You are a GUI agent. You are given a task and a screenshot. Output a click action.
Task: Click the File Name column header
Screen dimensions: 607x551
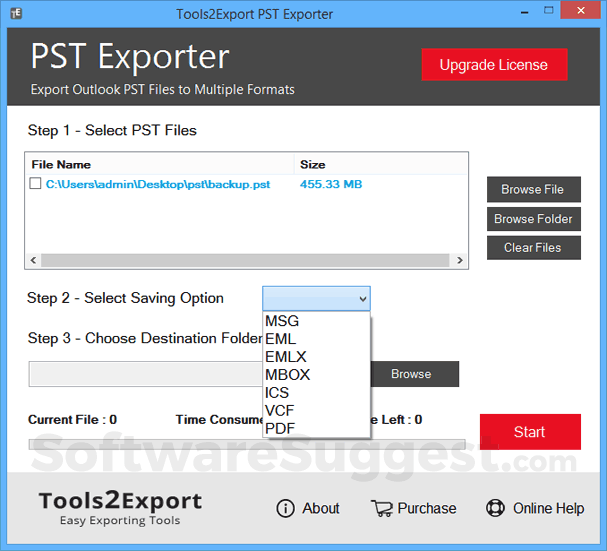pos(159,165)
